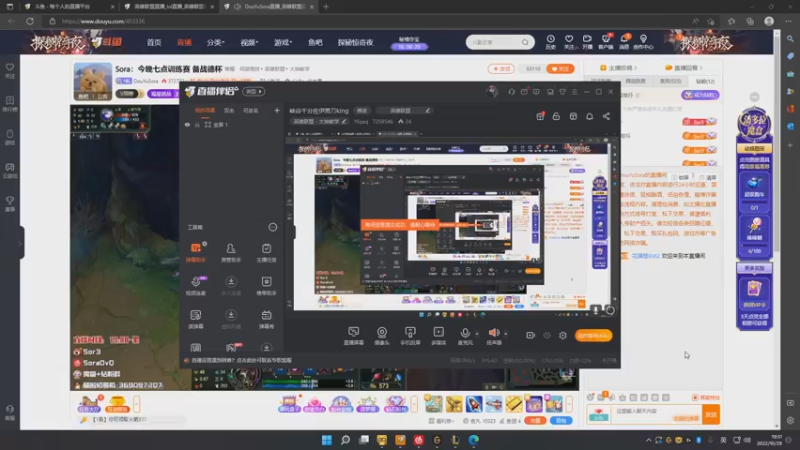Click 修改 button next to stream title
Image resolution: width=800 pixels, height=450 pixels.
[362, 110]
